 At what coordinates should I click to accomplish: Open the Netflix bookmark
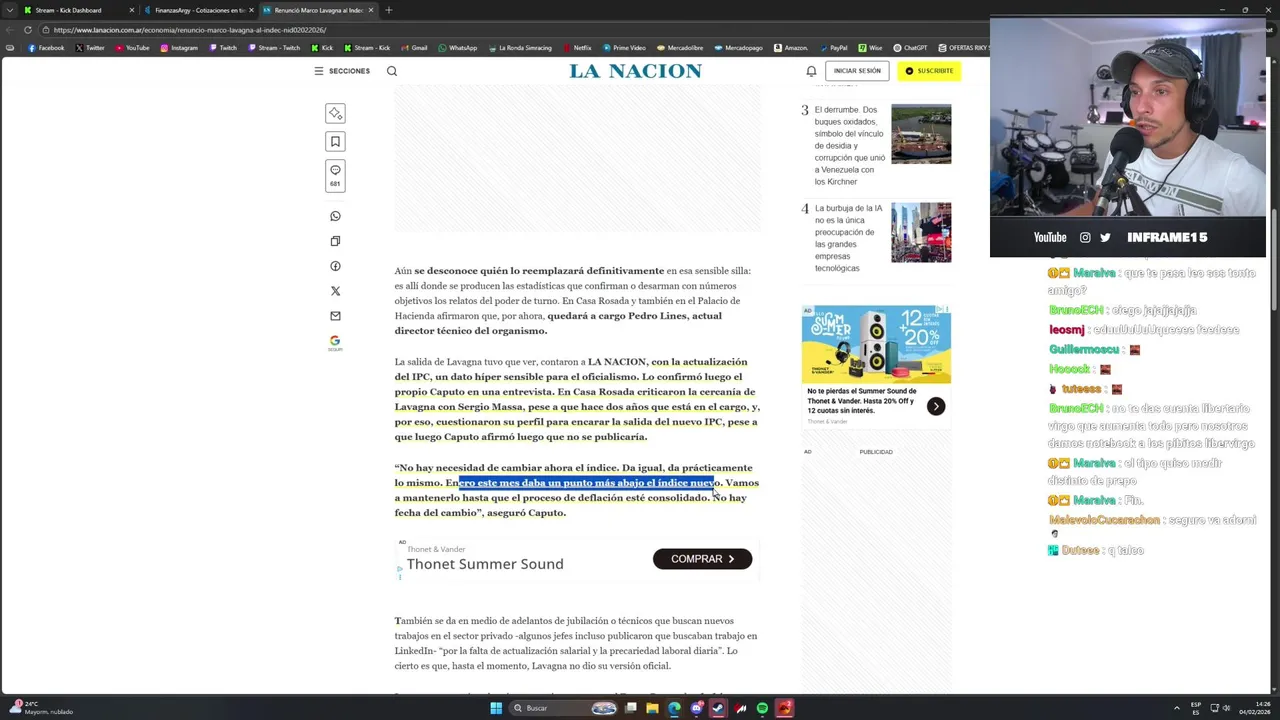click(577, 48)
